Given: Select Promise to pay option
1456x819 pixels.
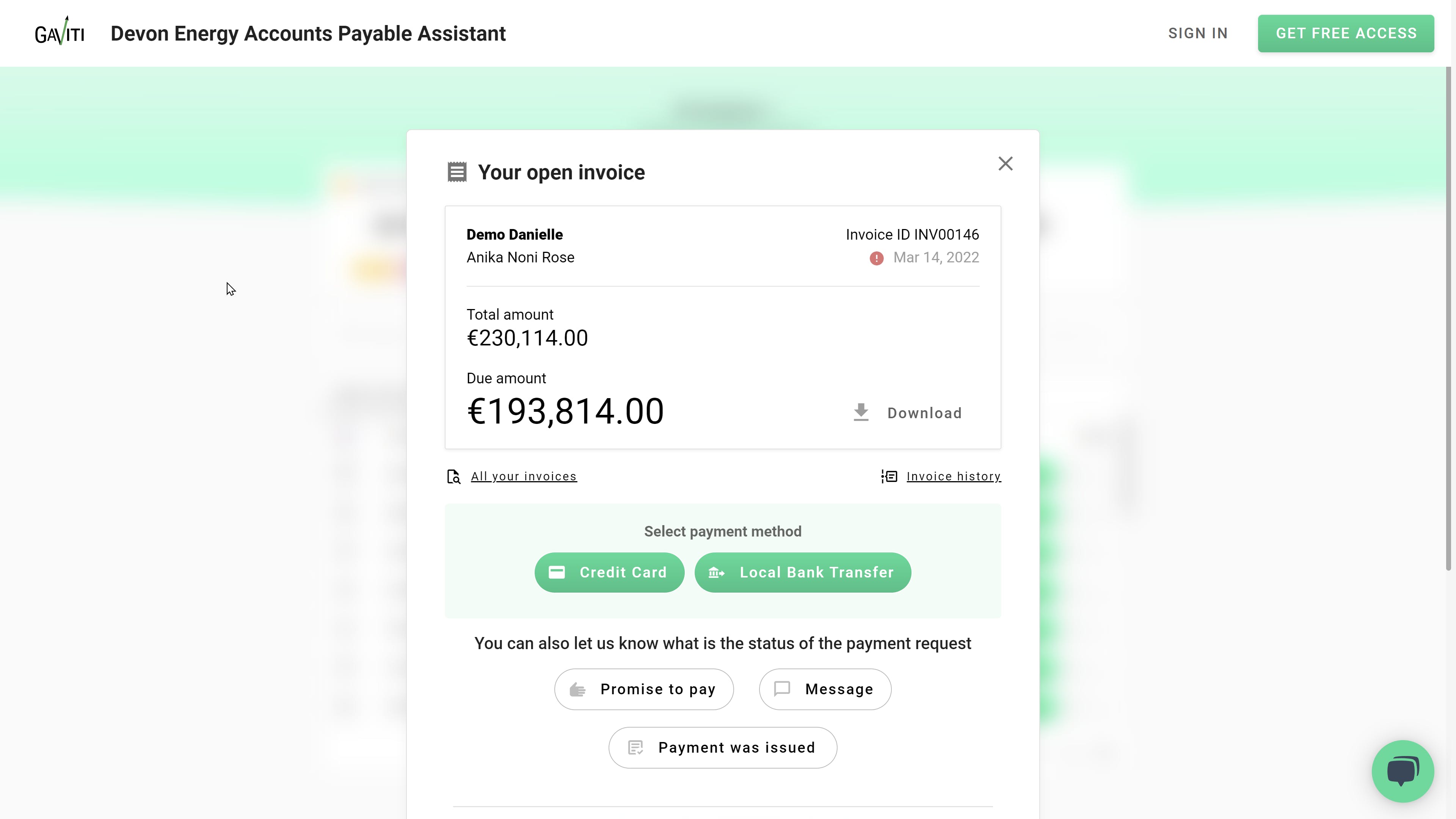Looking at the screenshot, I should point(644,689).
